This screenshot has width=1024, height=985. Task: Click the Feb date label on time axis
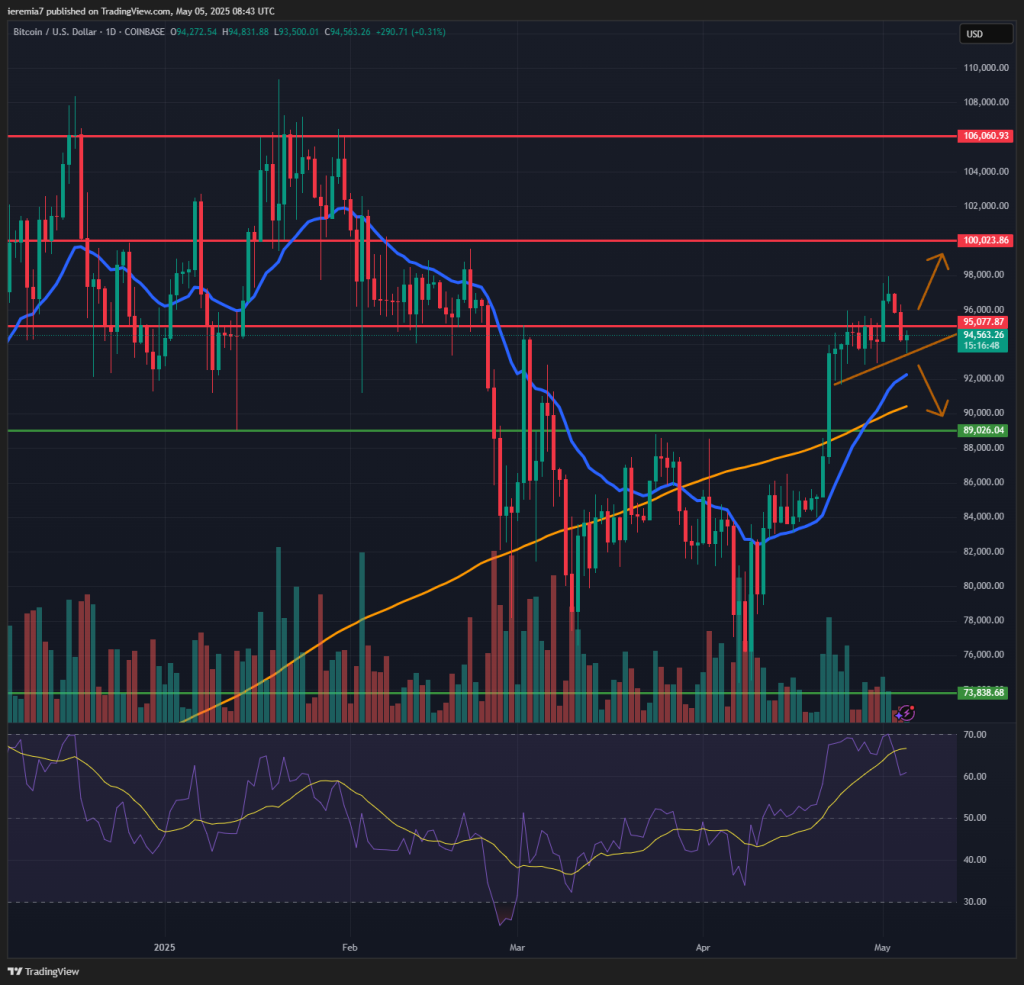click(x=350, y=947)
